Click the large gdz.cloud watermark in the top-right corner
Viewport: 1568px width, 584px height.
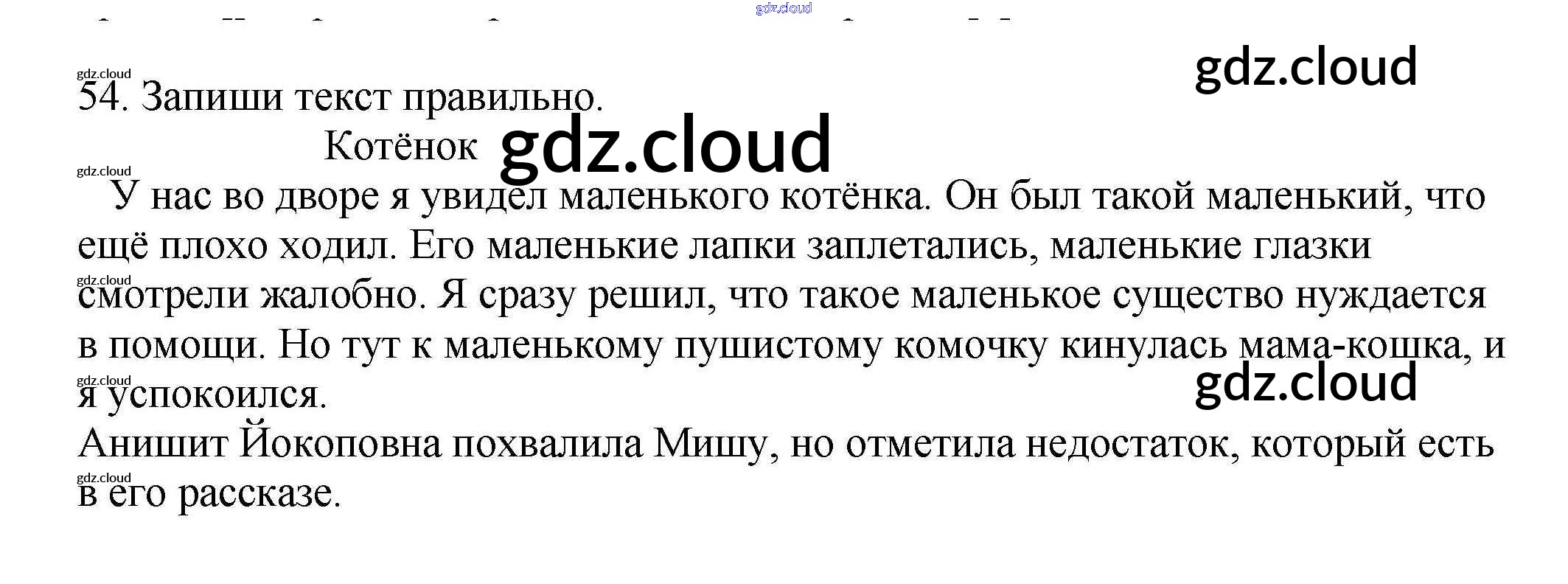(1306, 68)
